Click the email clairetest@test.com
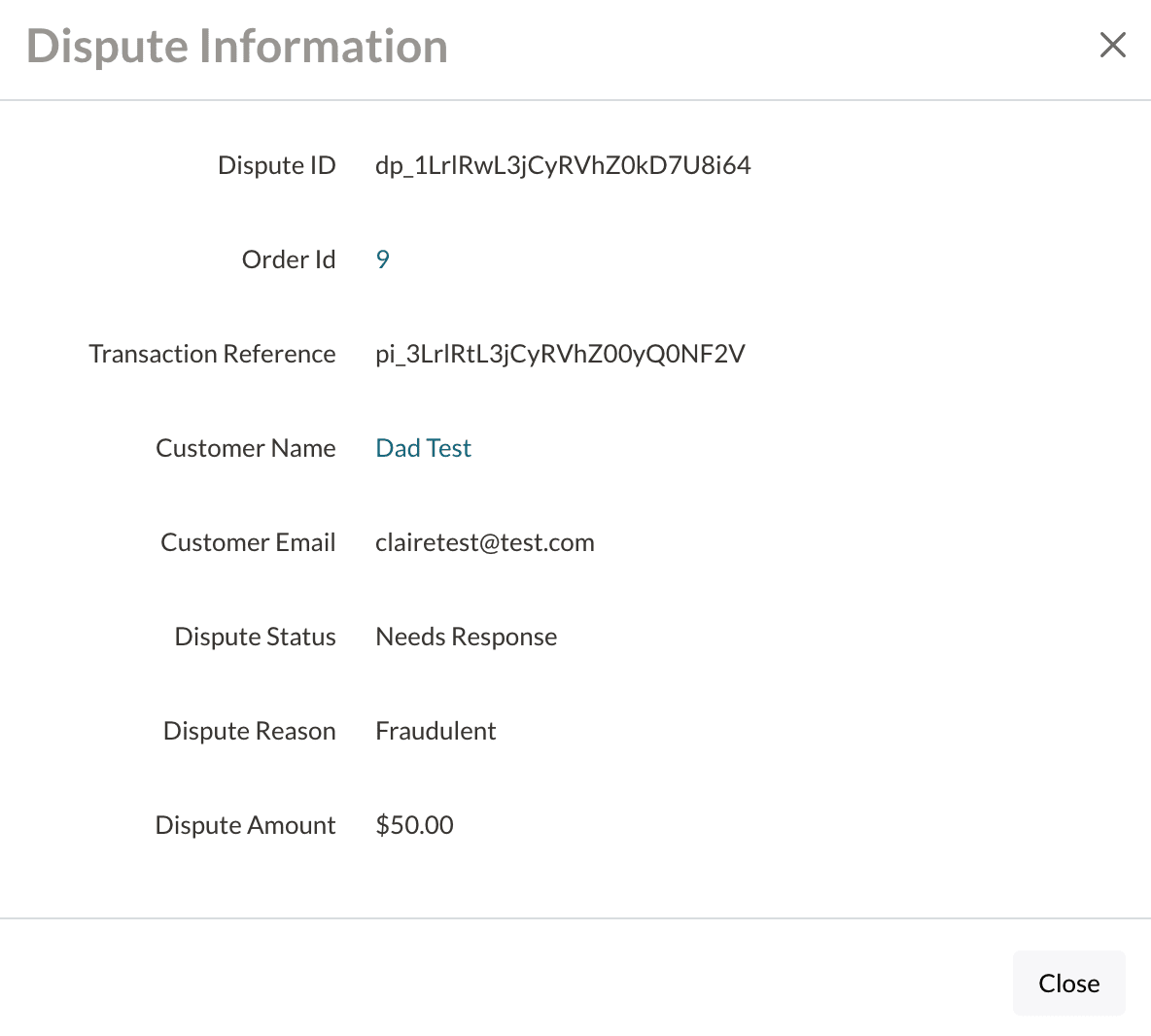Image resolution: width=1151 pixels, height=1036 pixels. point(484,542)
